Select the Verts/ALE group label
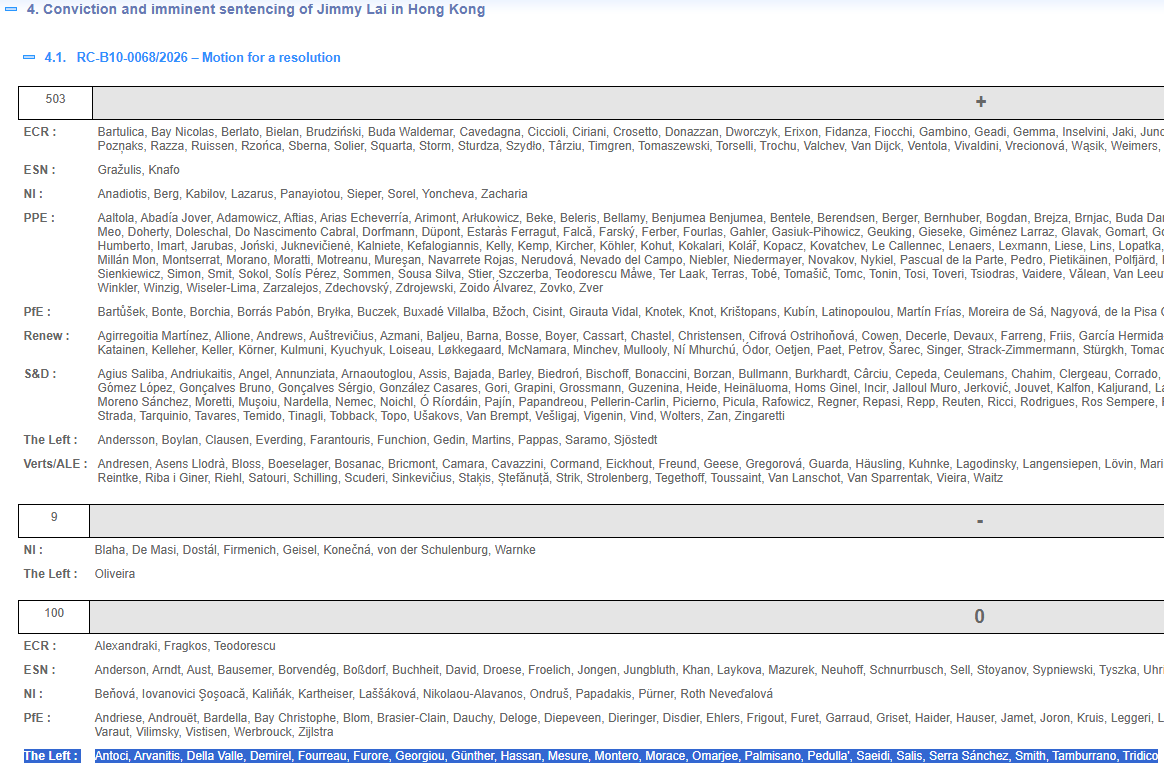 [x=56, y=464]
